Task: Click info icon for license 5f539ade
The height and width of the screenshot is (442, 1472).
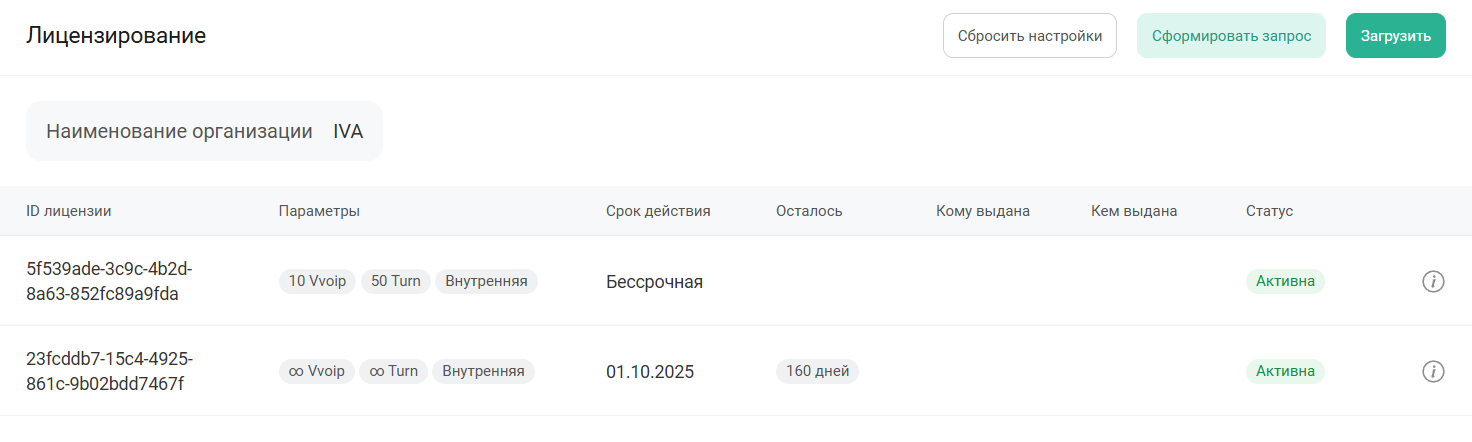Action: pyautogui.click(x=1433, y=282)
